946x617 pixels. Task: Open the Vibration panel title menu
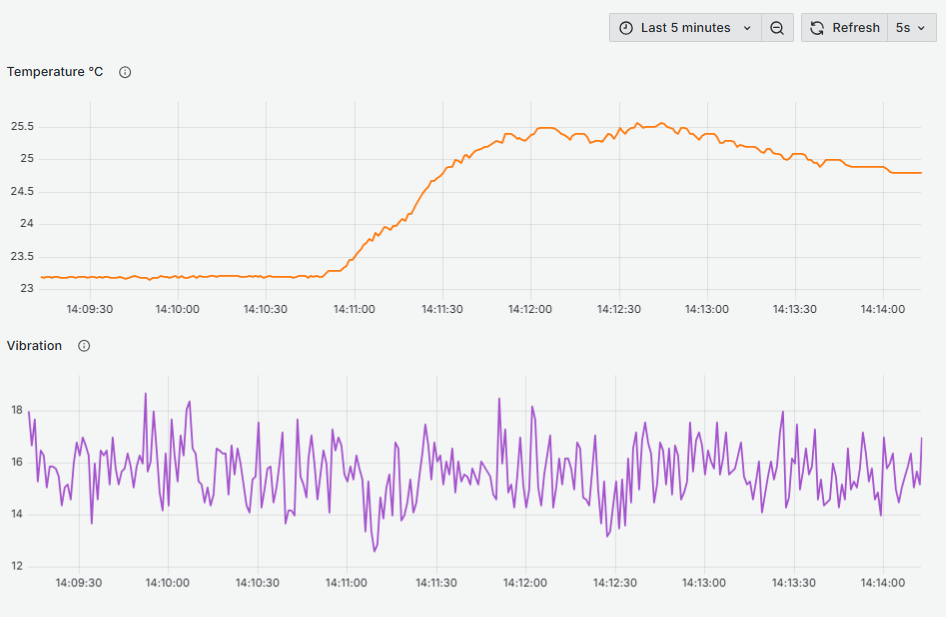pyautogui.click(x=35, y=346)
